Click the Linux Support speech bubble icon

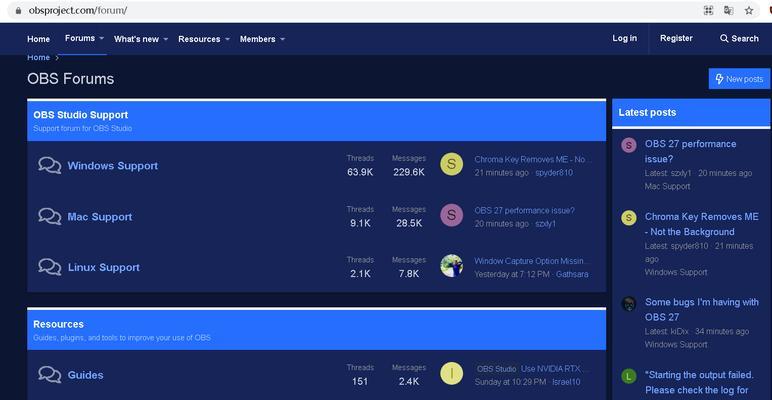click(50, 267)
